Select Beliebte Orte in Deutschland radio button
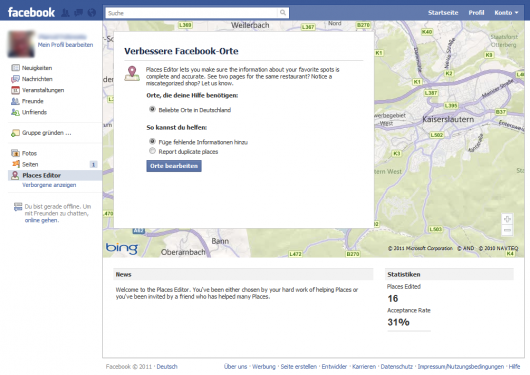The width and height of the screenshot is (530, 375). (152, 109)
